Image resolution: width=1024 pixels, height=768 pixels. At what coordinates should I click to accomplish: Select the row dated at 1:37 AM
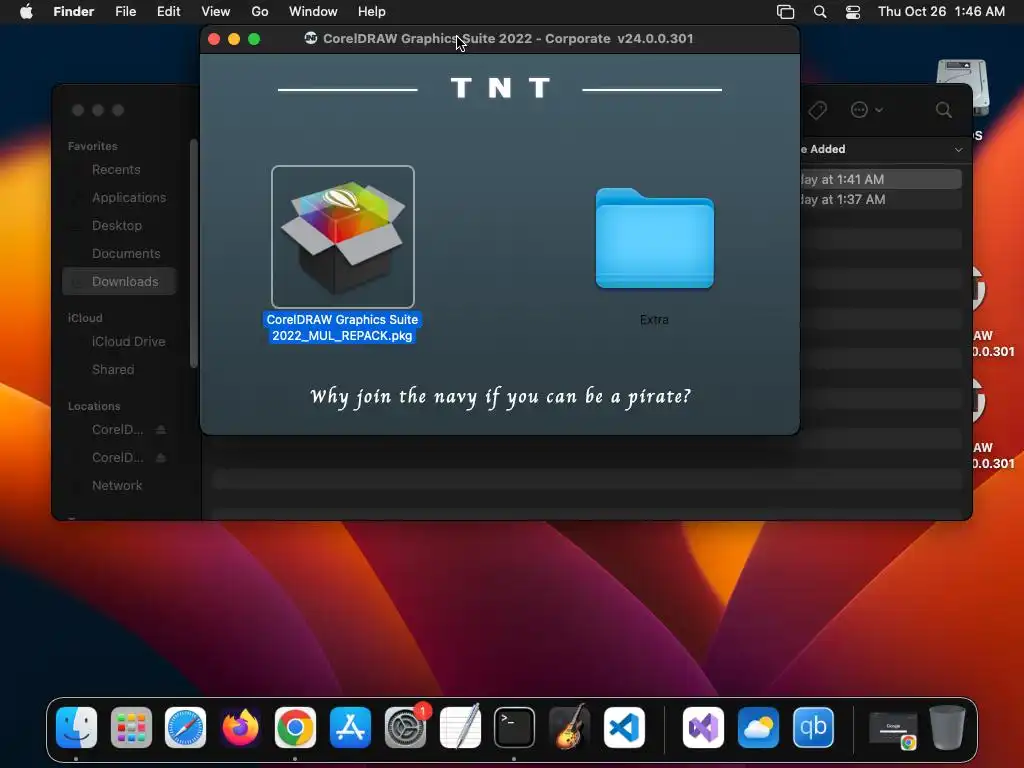coord(880,200)
